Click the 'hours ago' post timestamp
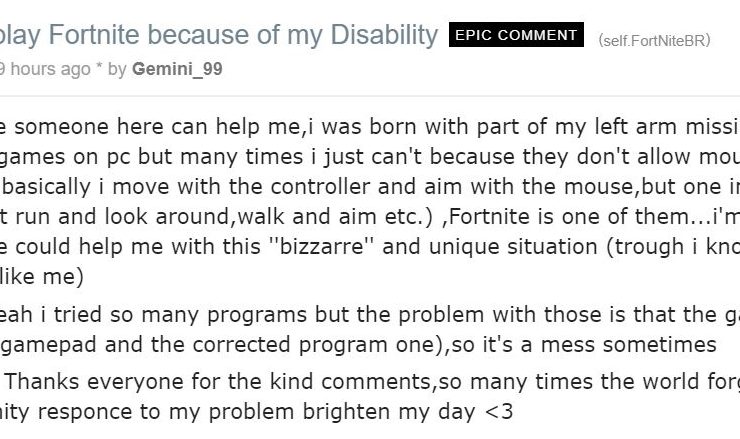Viewport: 740px width, 439px height. click(x=45, y=69)
